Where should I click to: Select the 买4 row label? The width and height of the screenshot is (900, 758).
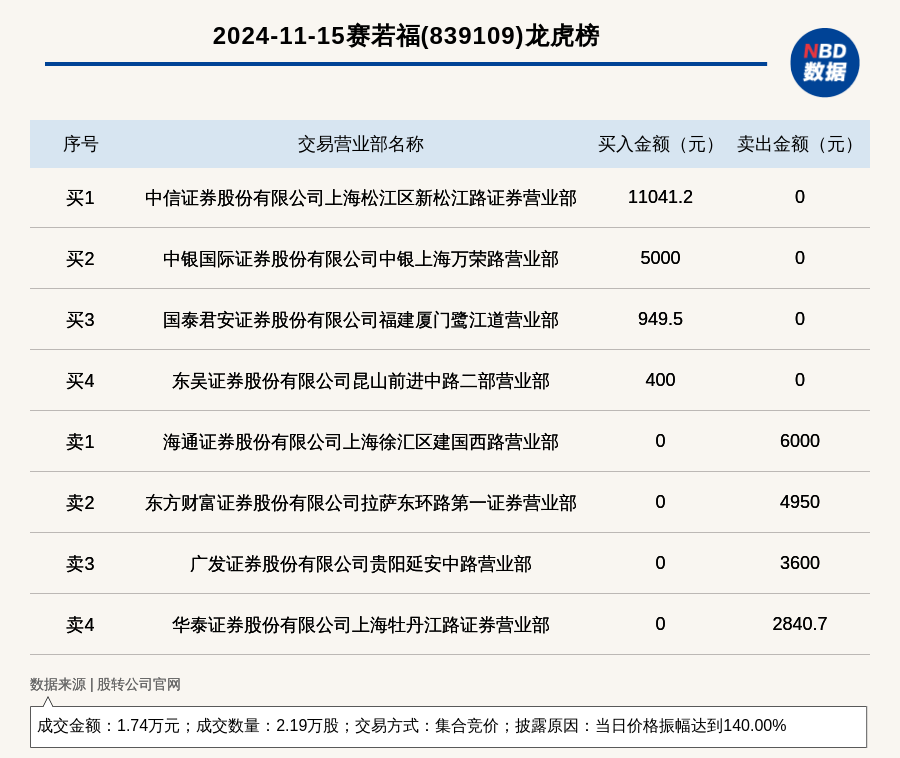[x=80, y=381]
